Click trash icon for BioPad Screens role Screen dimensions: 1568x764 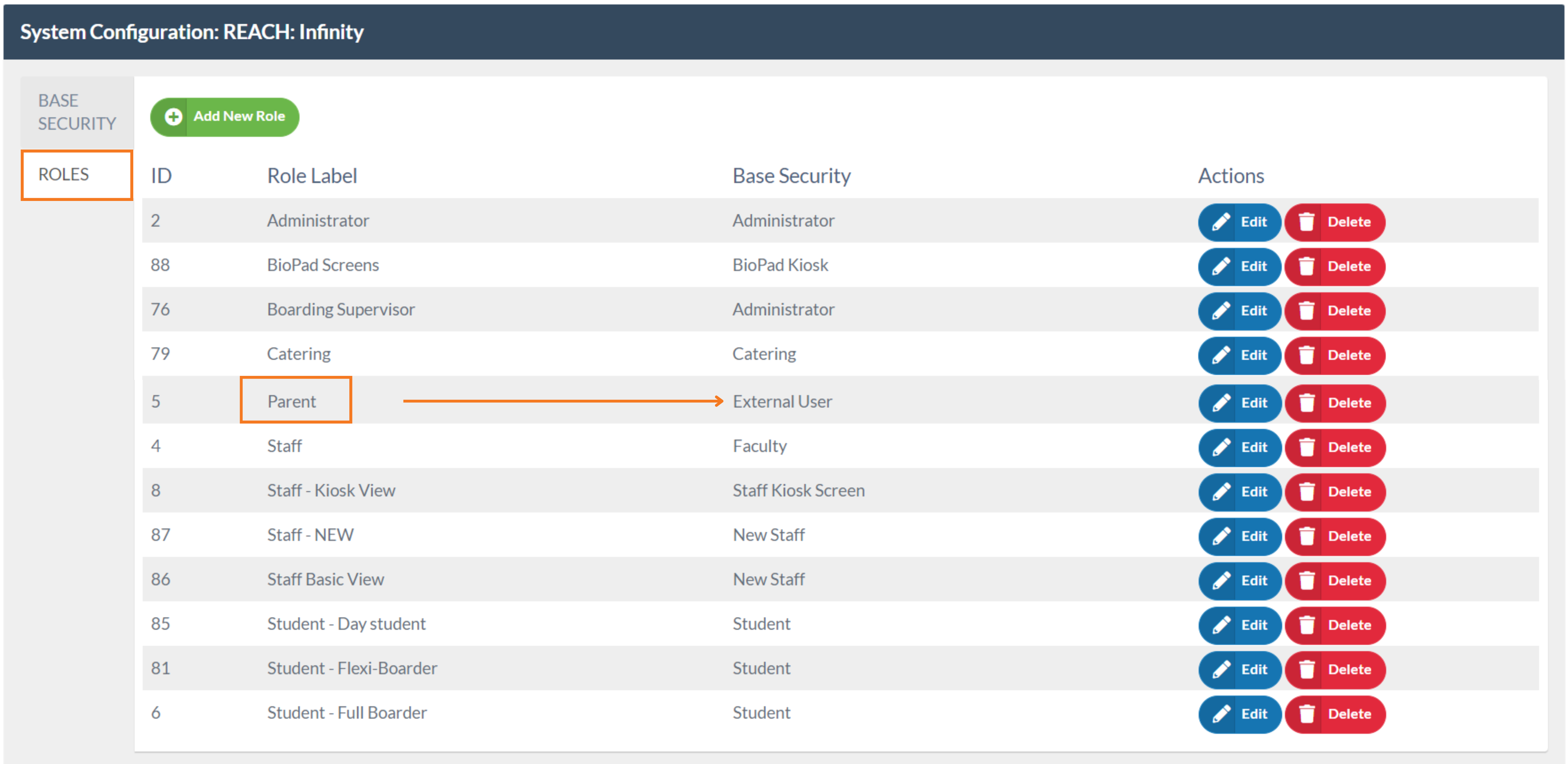(x=1306, y=266)
